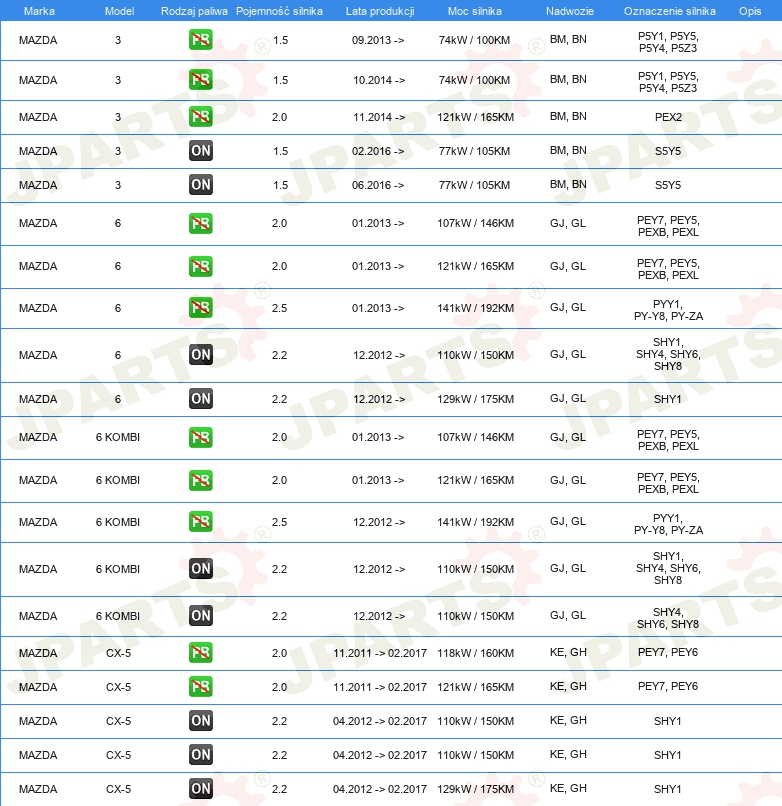The width and height of the screenshot is (782, 806).
Task: Click the PB icon in the 6 KOMBI 2.5 141kW row
Action: coord(201,522)
